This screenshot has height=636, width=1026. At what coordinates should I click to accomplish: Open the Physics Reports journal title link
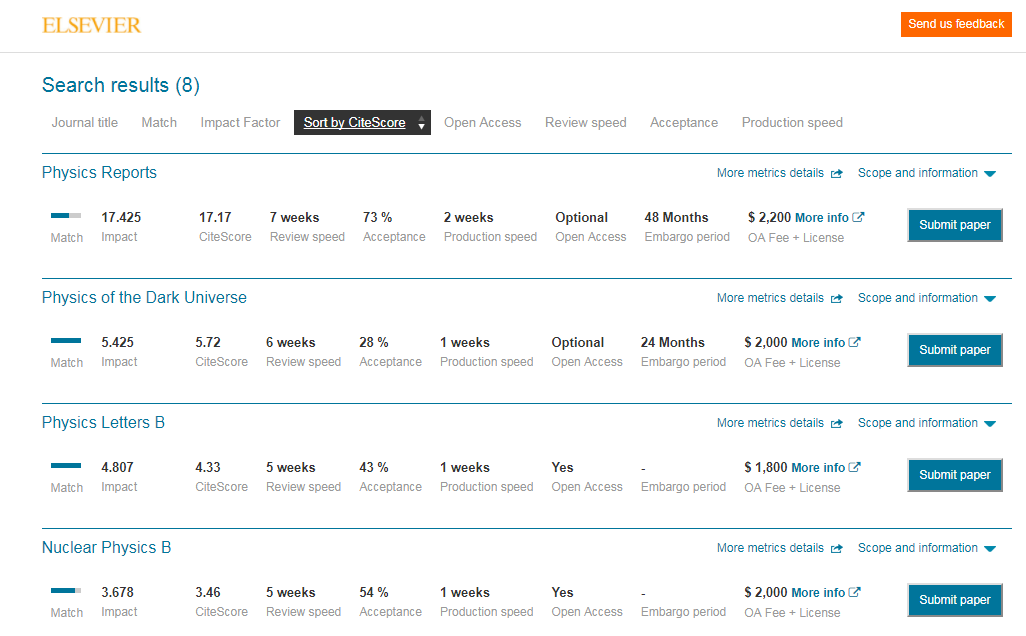99,172
